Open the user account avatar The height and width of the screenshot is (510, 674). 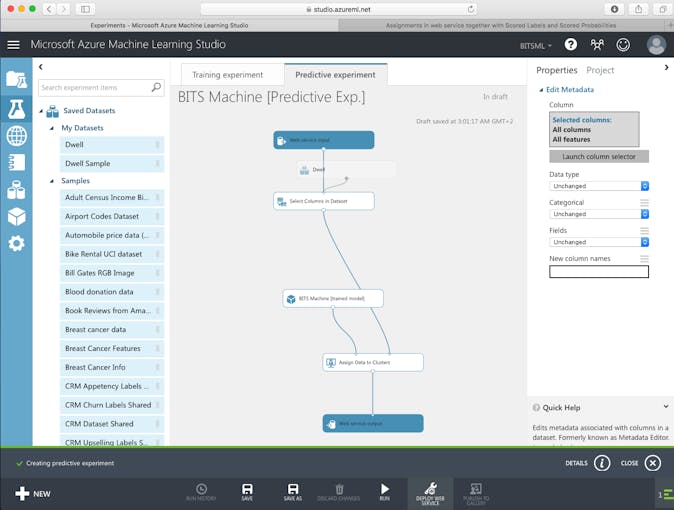(656, 45)
